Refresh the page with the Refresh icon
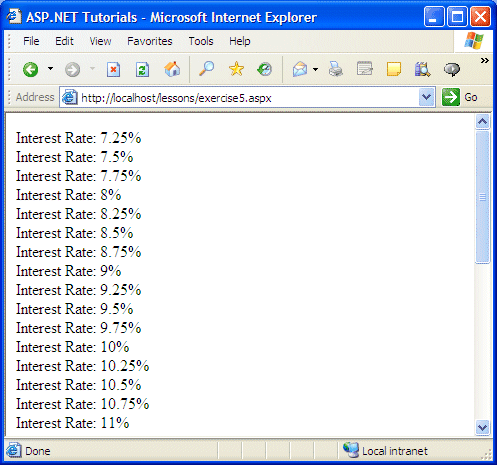This screenshot has height=465, width=497. tap(142, 70)
